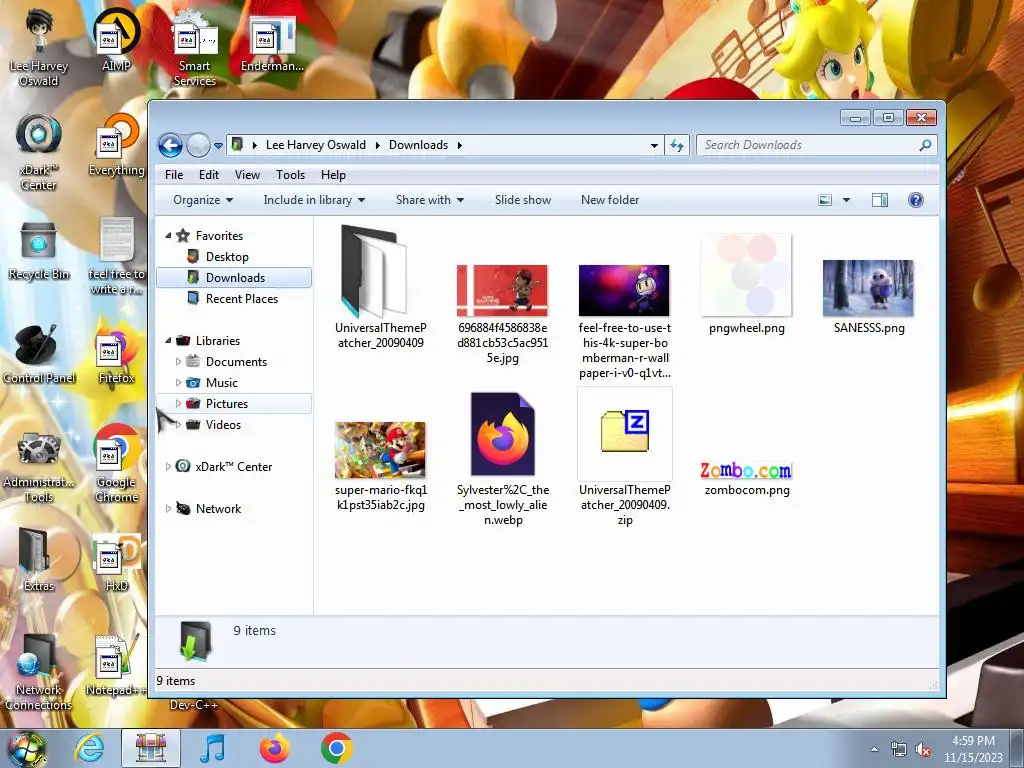Click the Windows Start orb
Screen dimensions: 1024x768
26,748
